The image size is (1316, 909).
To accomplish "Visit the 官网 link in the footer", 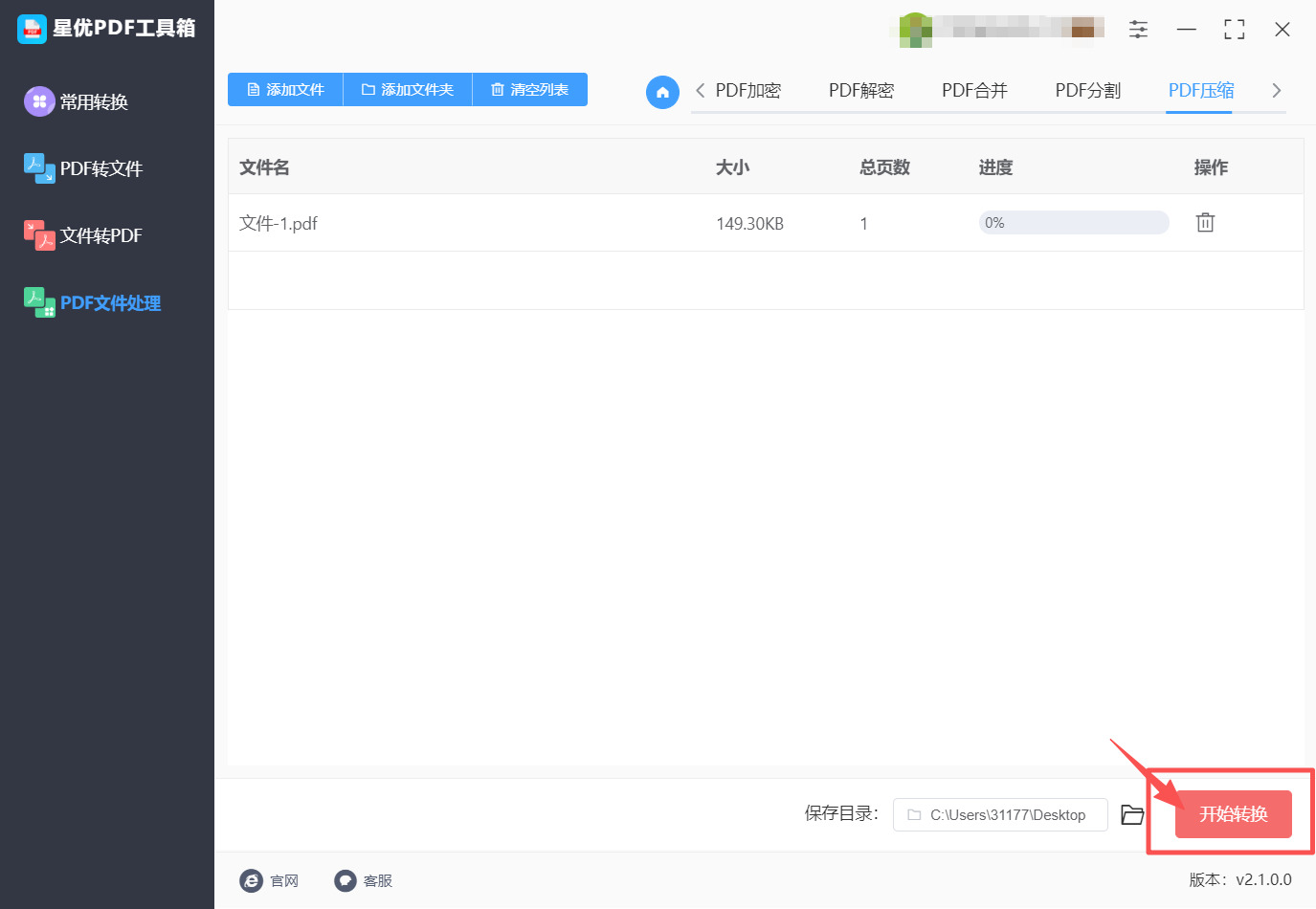I will [271, 880].
